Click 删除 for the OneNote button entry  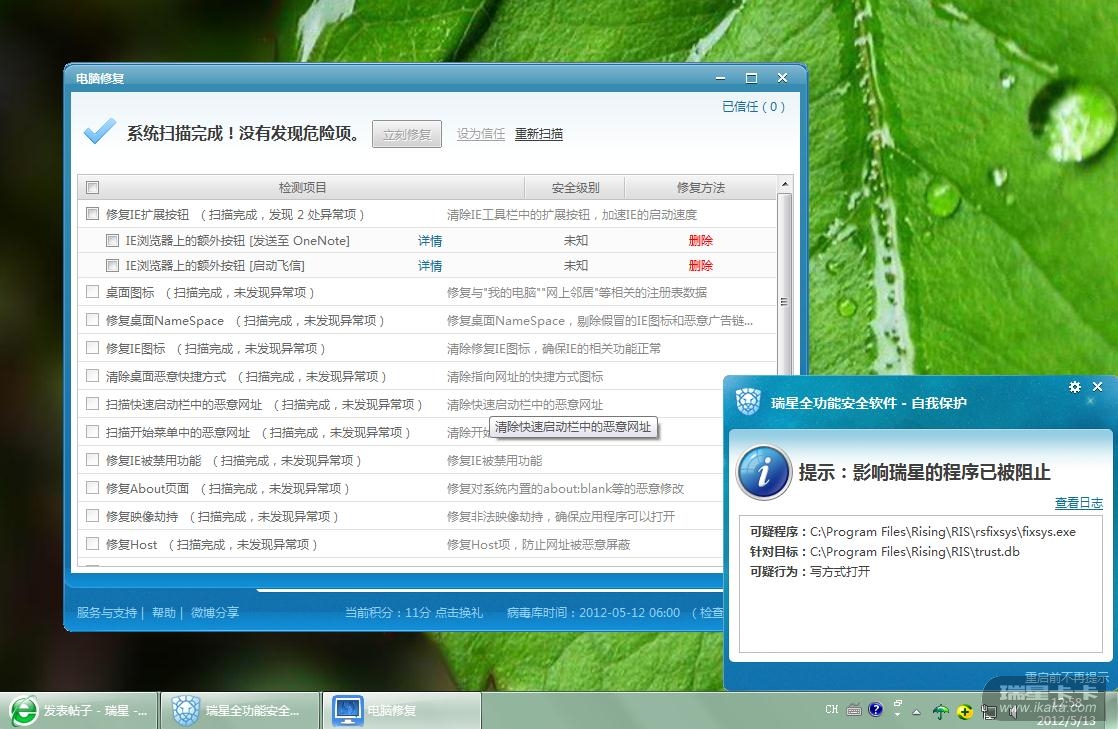(700, 241)
